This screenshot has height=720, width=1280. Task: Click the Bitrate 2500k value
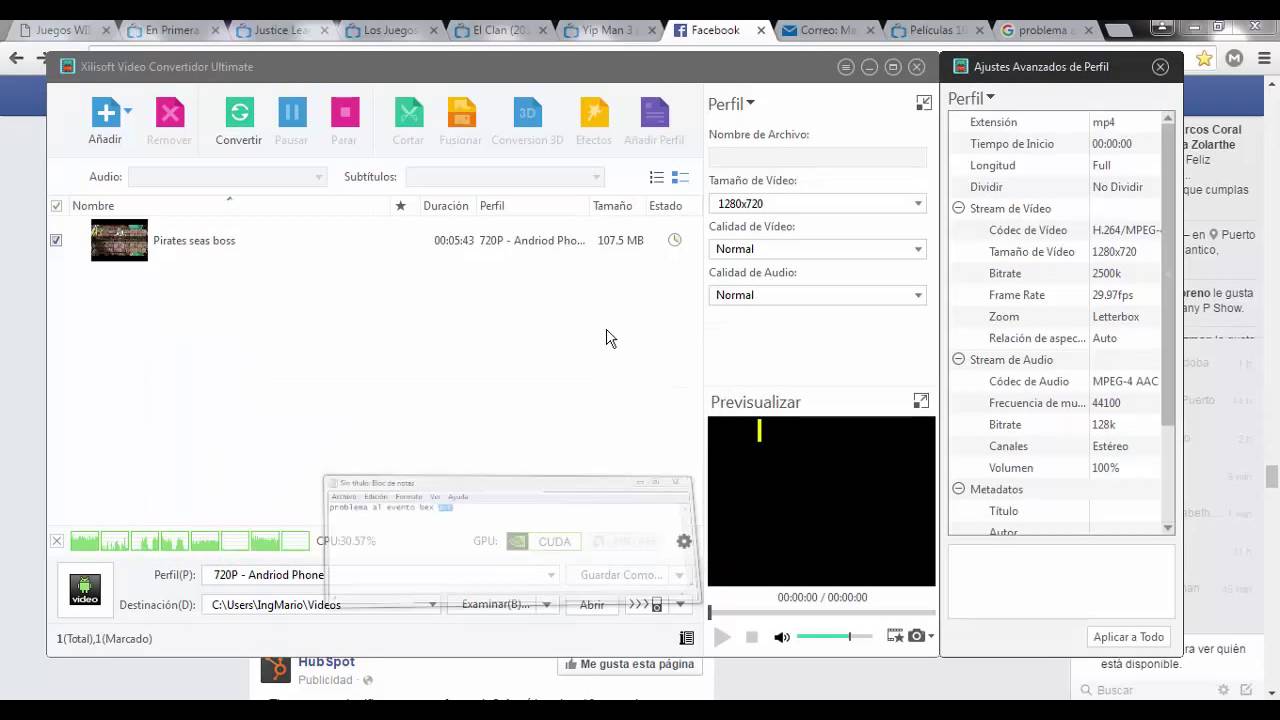(1106, 273)
